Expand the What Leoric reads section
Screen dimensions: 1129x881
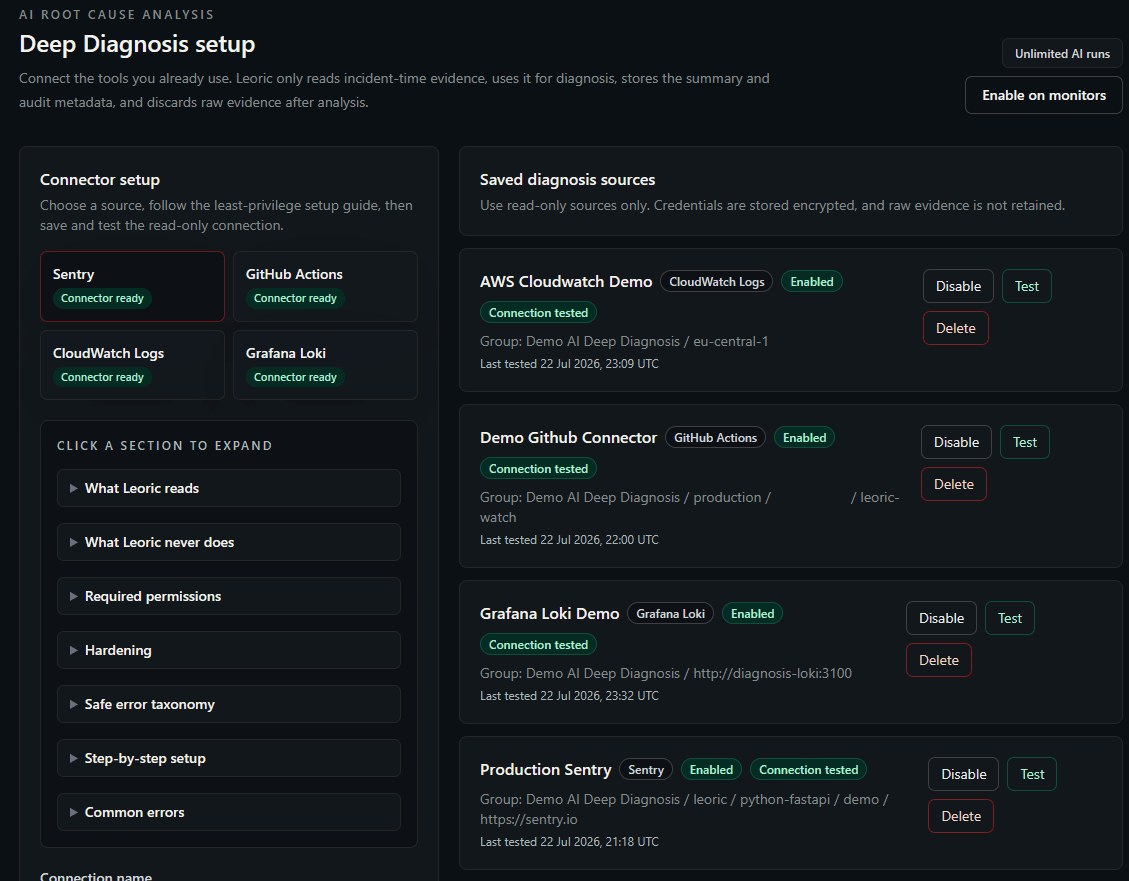229,488
